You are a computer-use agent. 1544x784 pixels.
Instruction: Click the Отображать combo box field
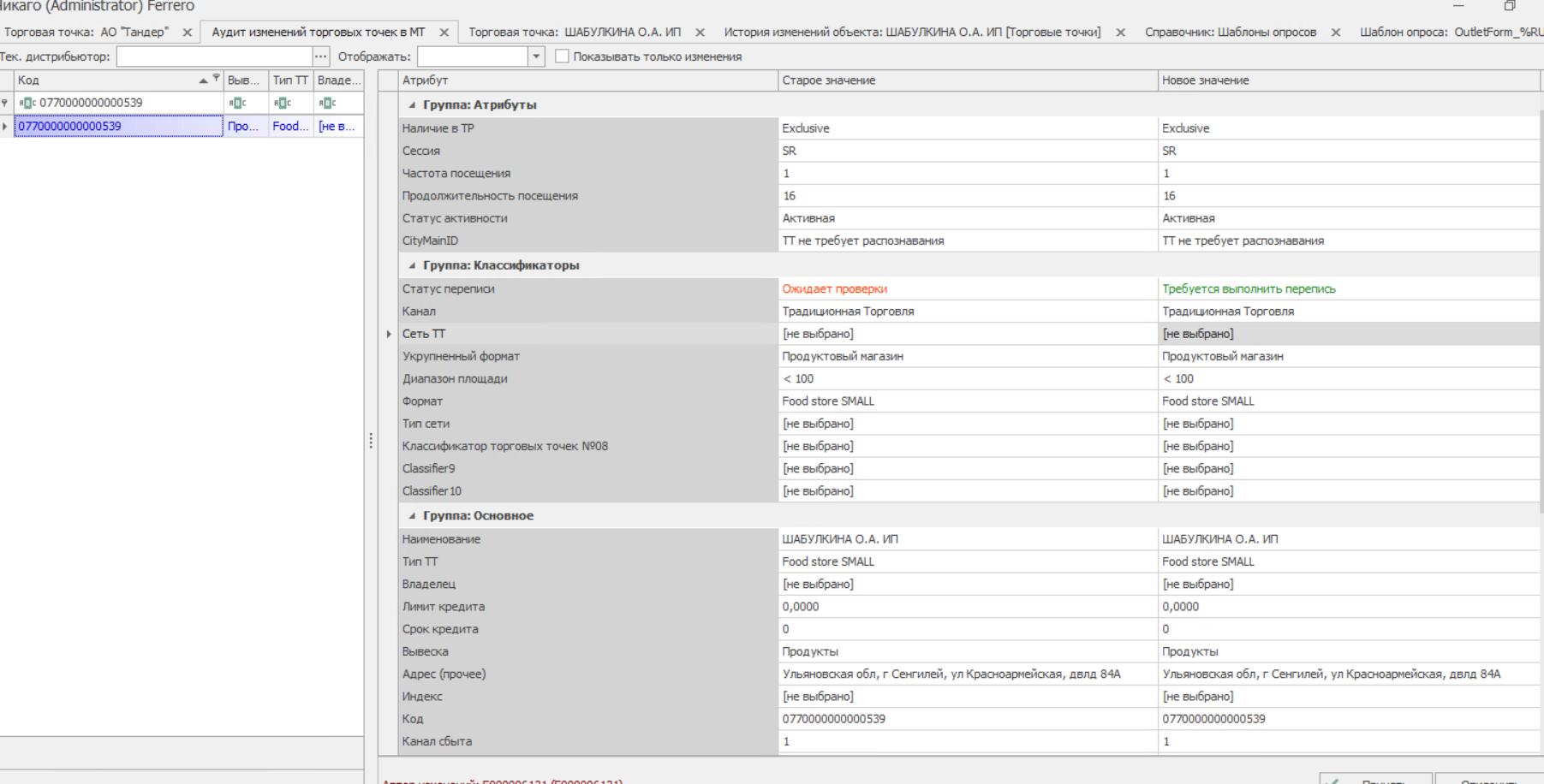tap(473, 56)
